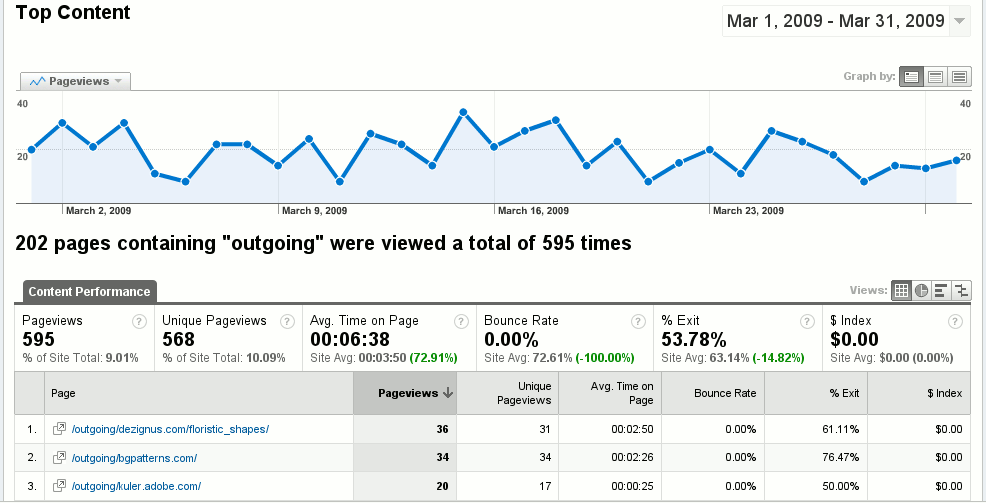Open the Pageviews graph metric dropdown
The height and width of the screenshot is (503, 986).
(77, 81)
